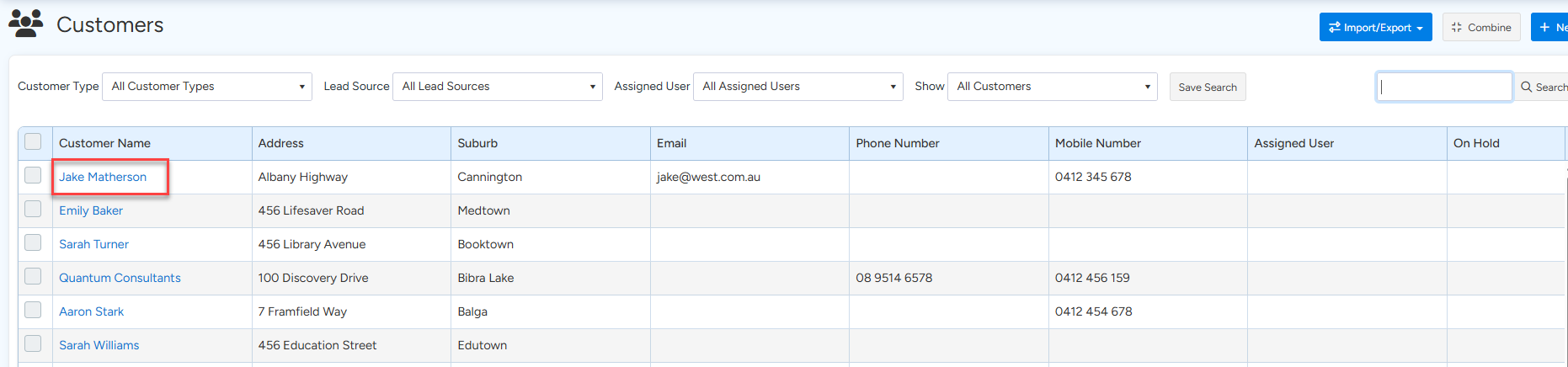The image size is (1568, 367).
Task: Tick the Quantum Consultants row checkbox
Action: (x=33, y=277)
